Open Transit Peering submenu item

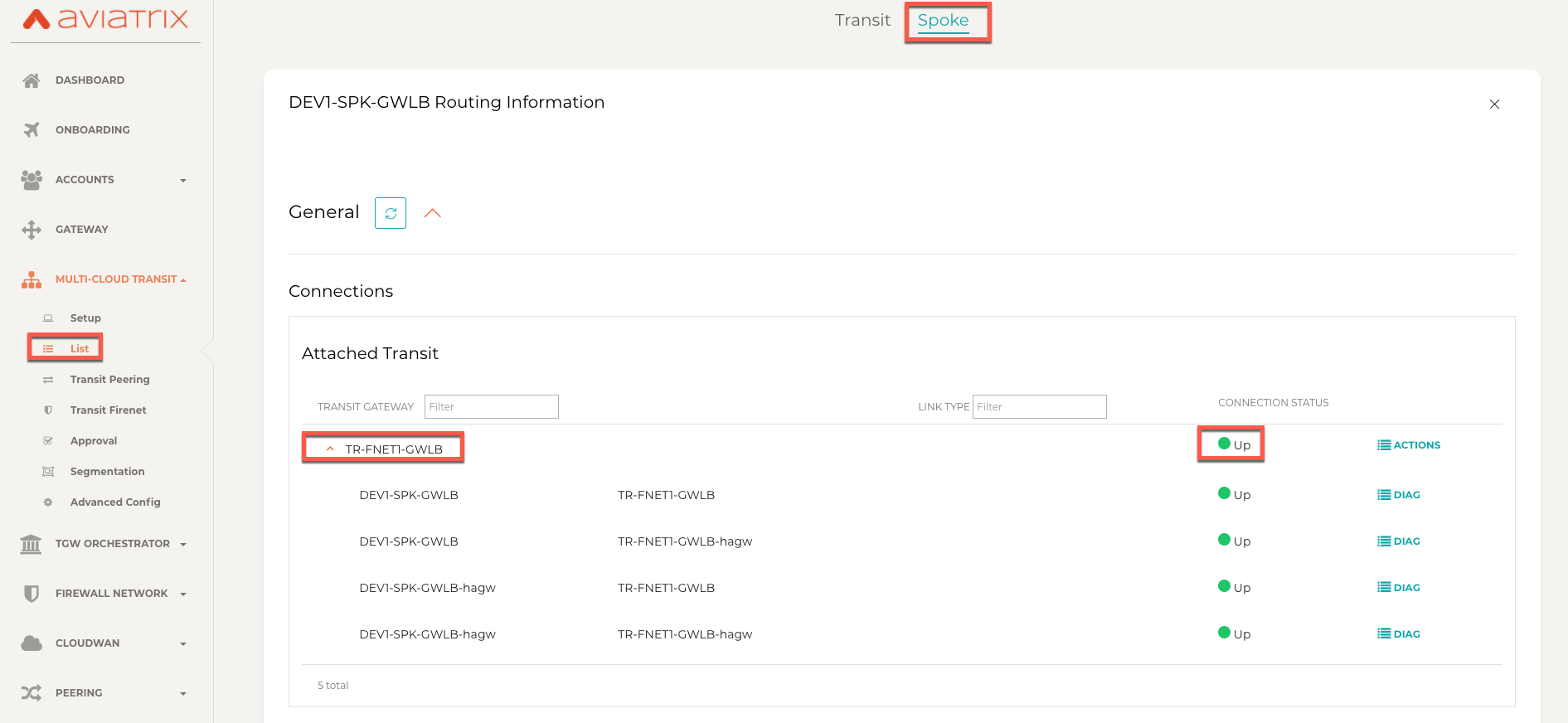click(110, 380)
